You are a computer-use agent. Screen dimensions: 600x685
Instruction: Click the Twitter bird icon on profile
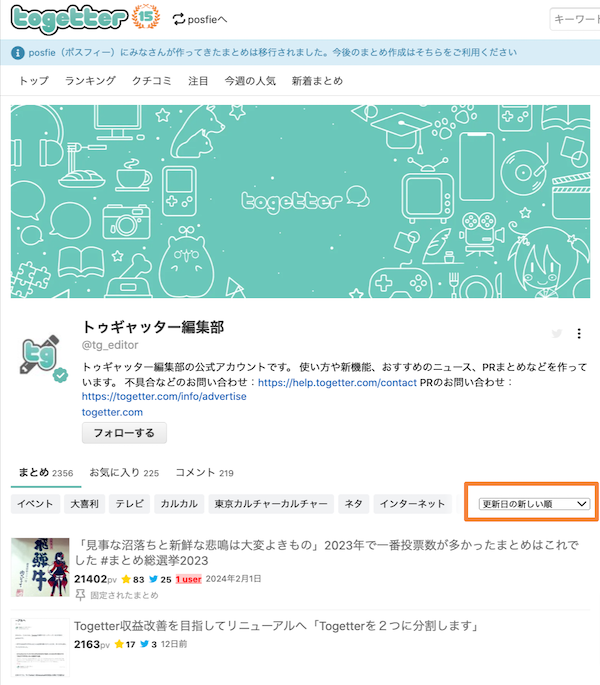pos(557,334)
